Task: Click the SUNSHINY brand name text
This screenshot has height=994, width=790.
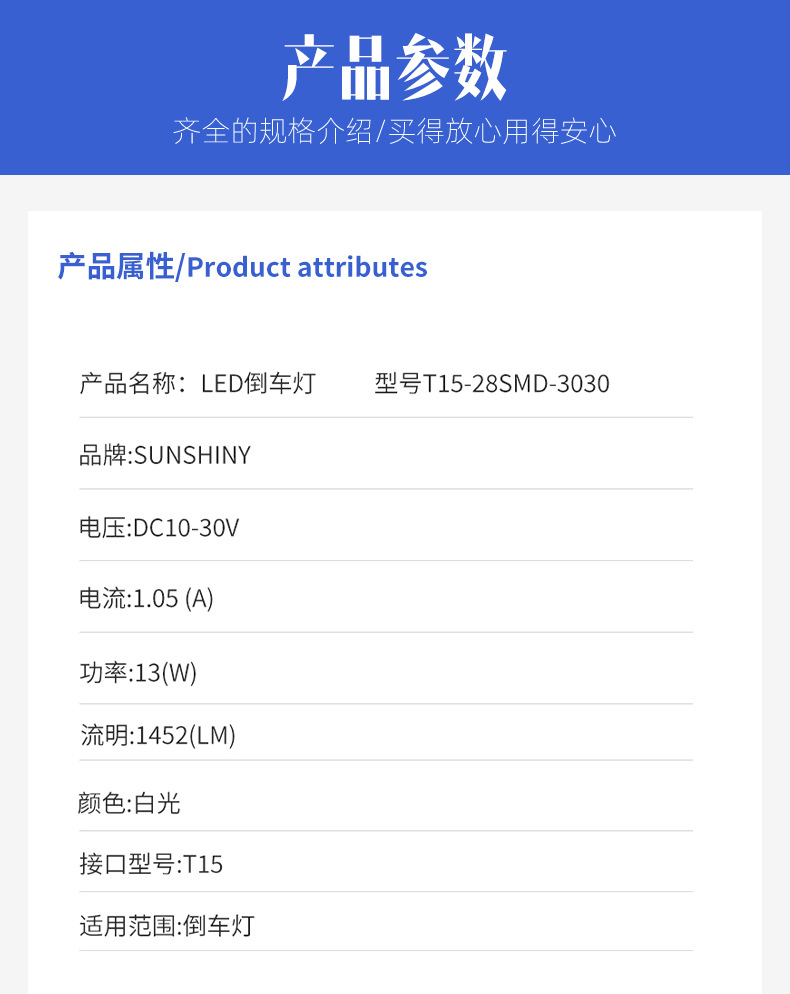Action: point(193,455)
